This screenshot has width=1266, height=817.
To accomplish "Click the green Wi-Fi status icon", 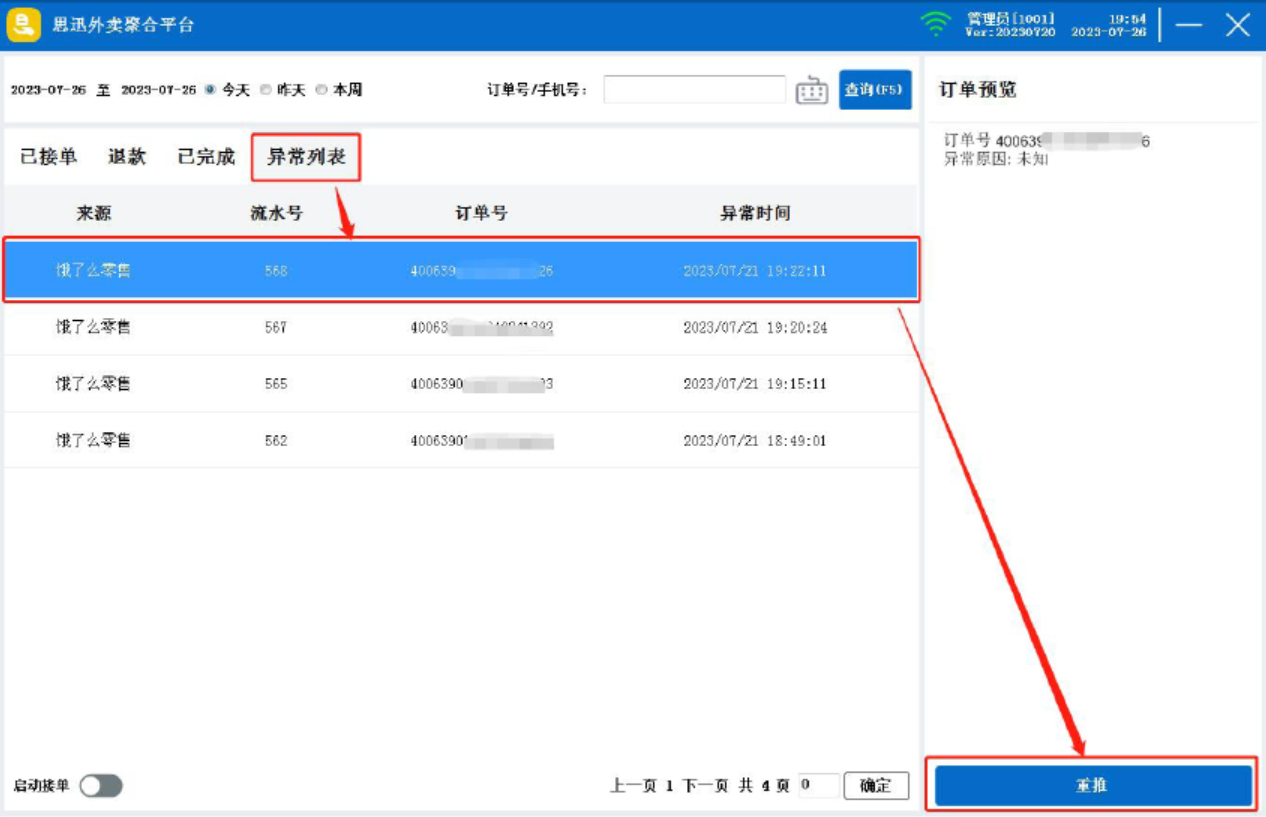I will (x=936, y=25).
